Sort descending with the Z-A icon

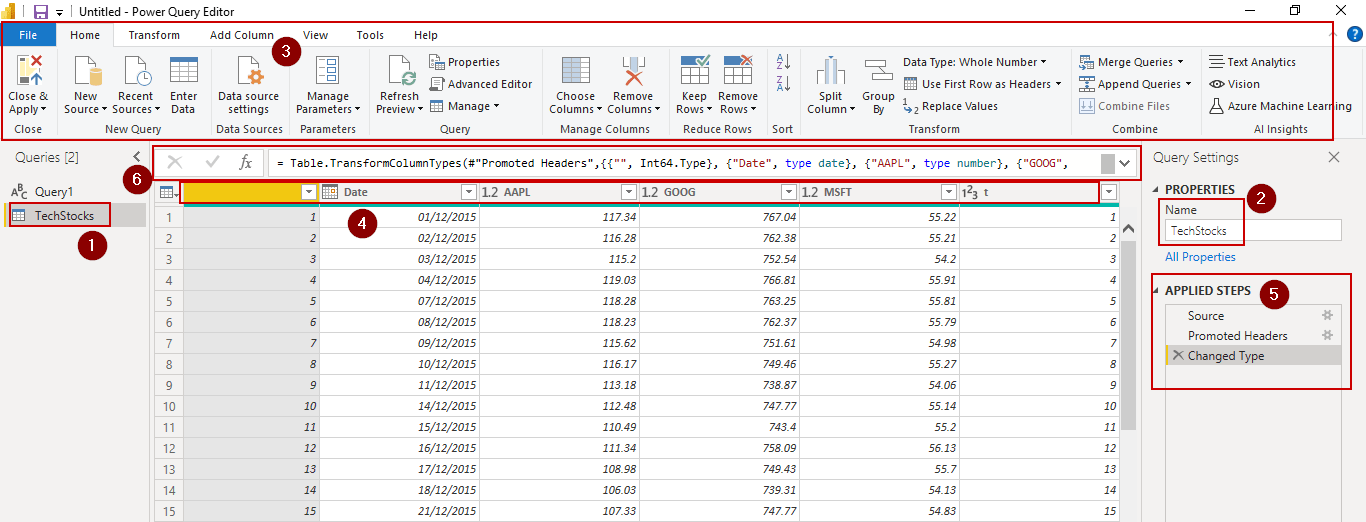coord(783,84)
